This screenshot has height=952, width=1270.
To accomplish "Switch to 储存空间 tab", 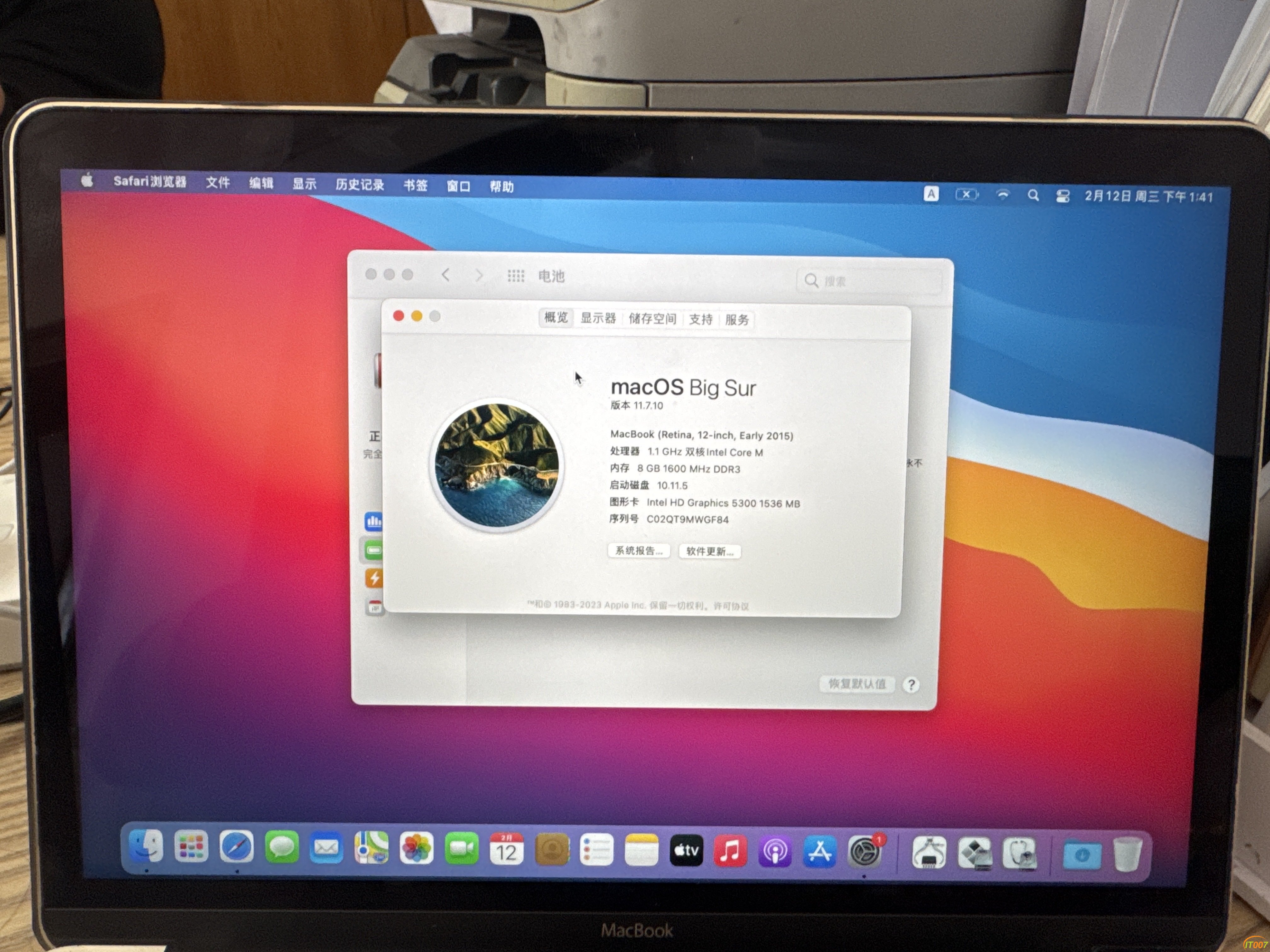I will 652,319.
